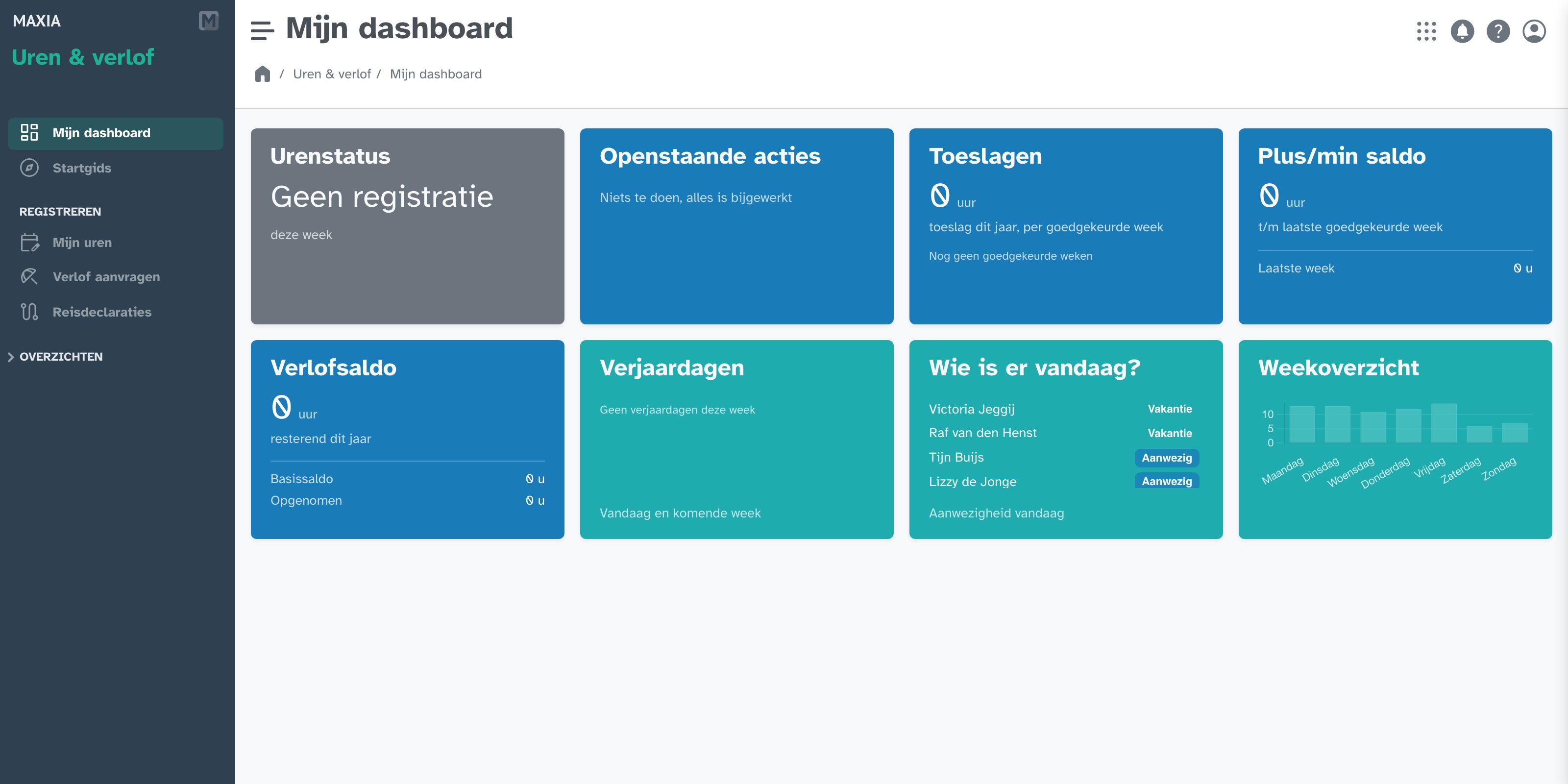
Task: Click Aanwezig badge for Tijn Buijs
Action: [x=1166, y=458]
